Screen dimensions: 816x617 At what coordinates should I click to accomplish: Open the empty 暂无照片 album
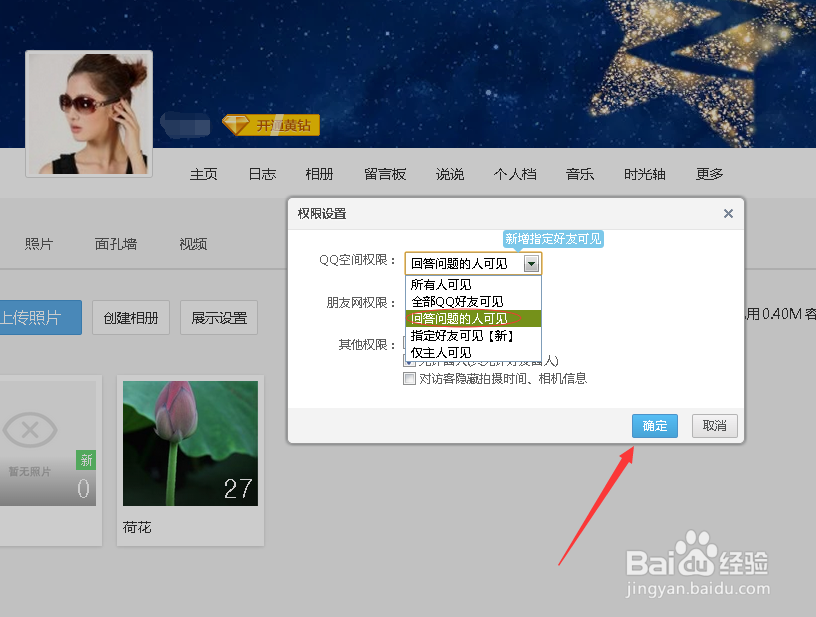tap(47, 443)
